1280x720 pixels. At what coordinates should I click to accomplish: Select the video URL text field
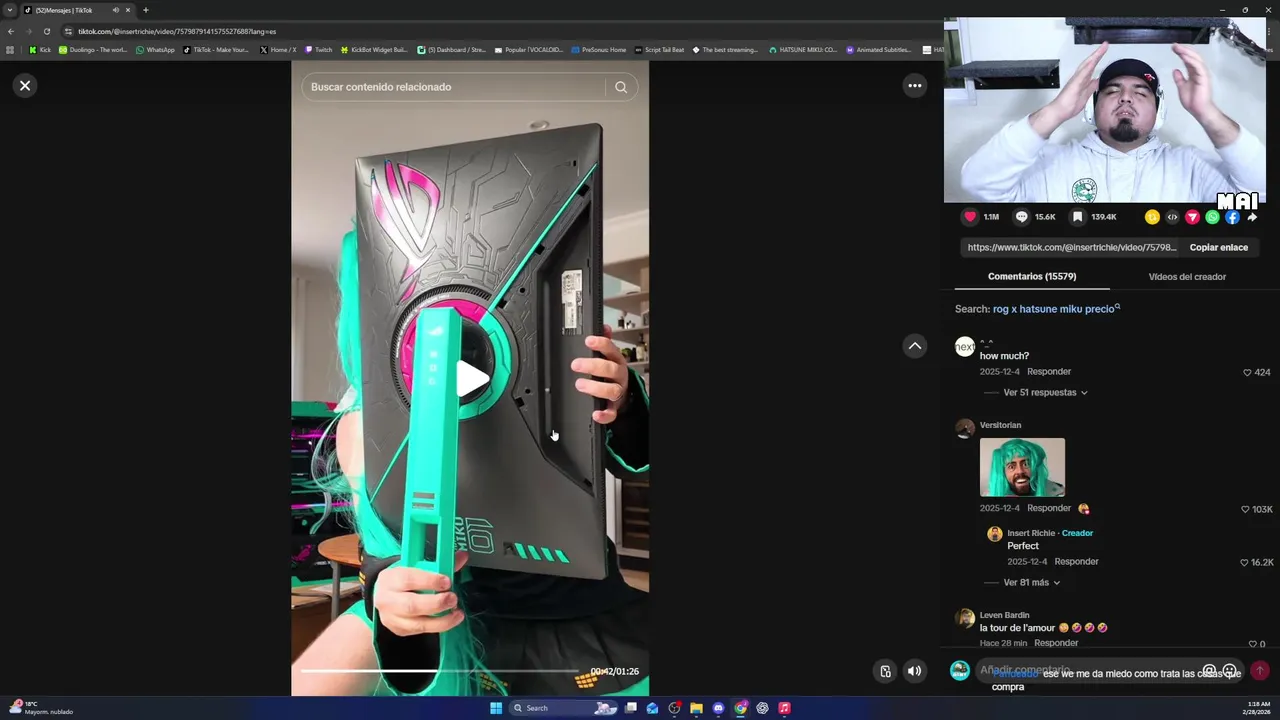coord(1071,247)
